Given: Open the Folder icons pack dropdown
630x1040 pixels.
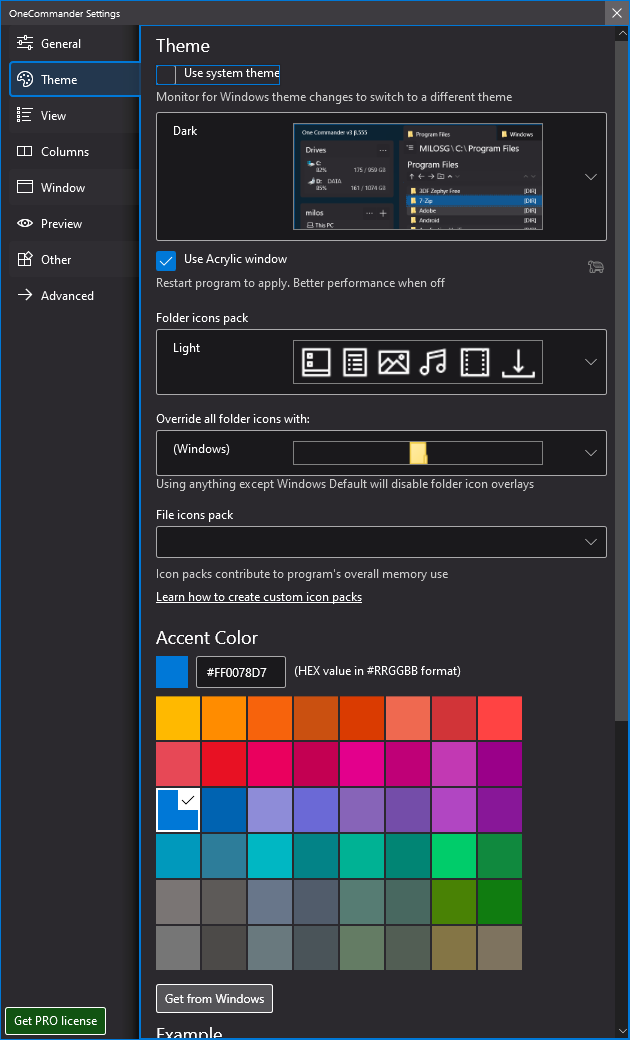Looking at the screenshot, I should tap(590, 362).
